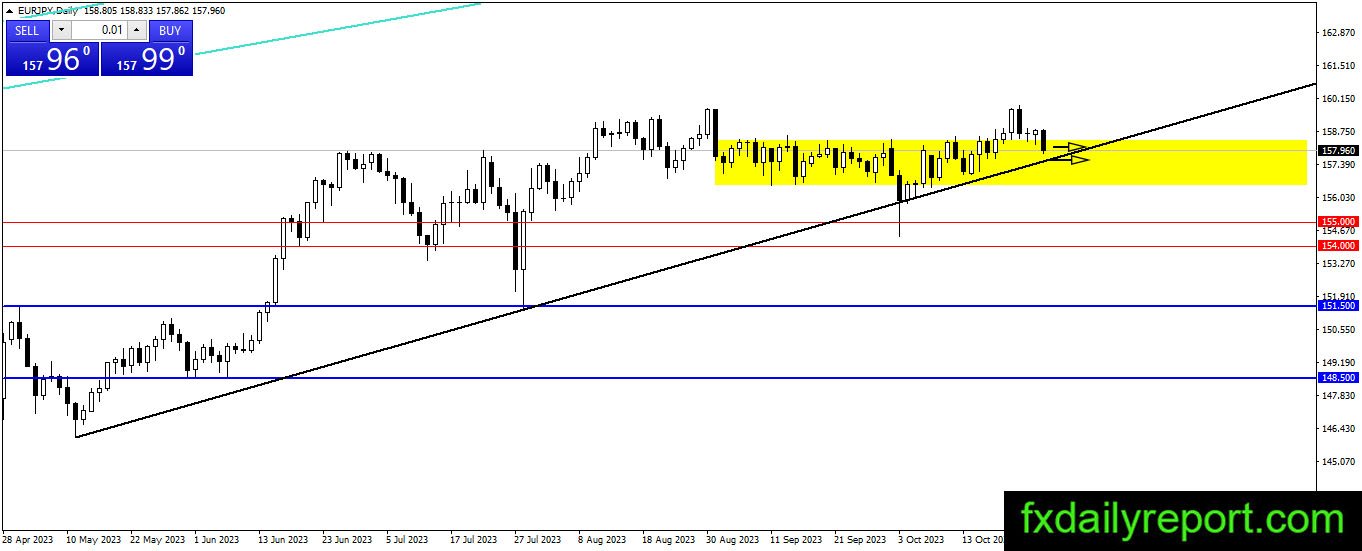The image size is (1362, 551).
Task: Click the 162.870 price scale value
Action: tap(1338, 33)
